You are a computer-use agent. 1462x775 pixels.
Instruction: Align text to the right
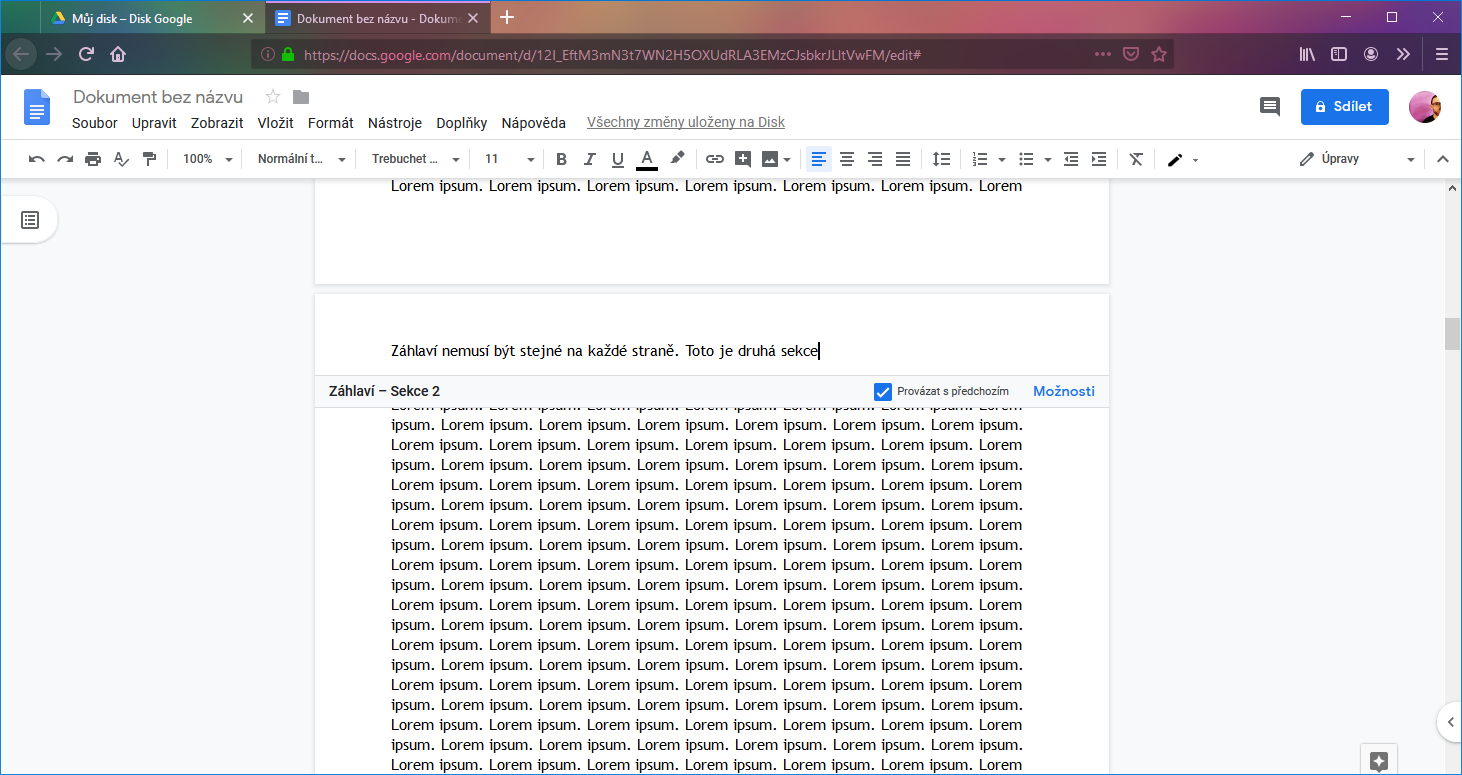[x=875, y=159]
